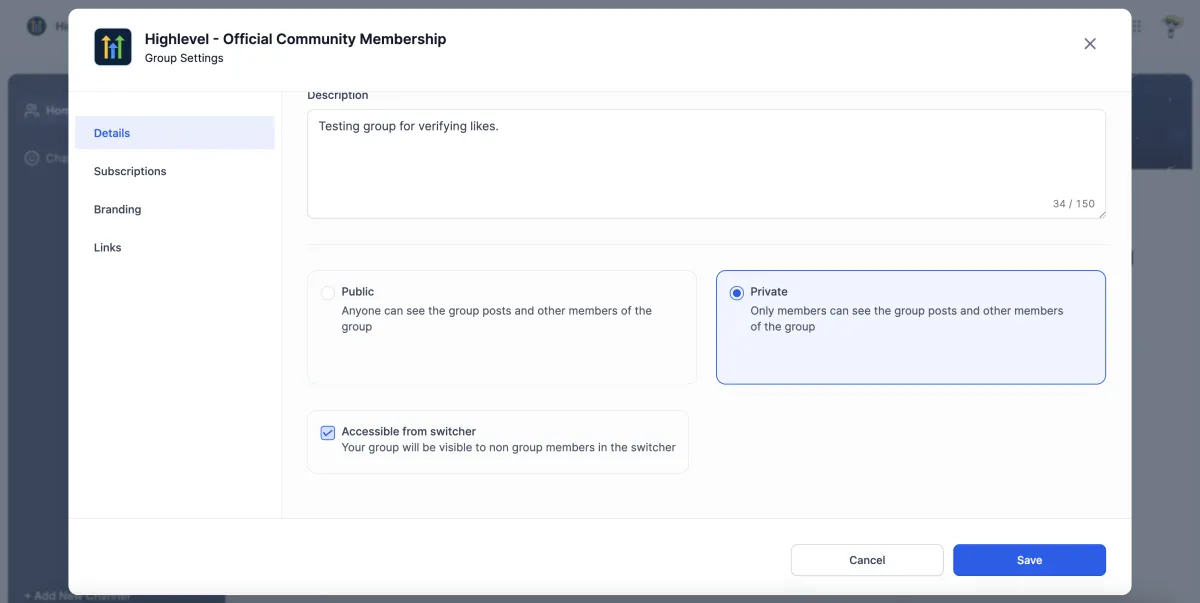Image resolution: width=1200 pixels, height=603 pixels.
Task: Open the user avatar in top right
Action: (x=1172, y=26)
